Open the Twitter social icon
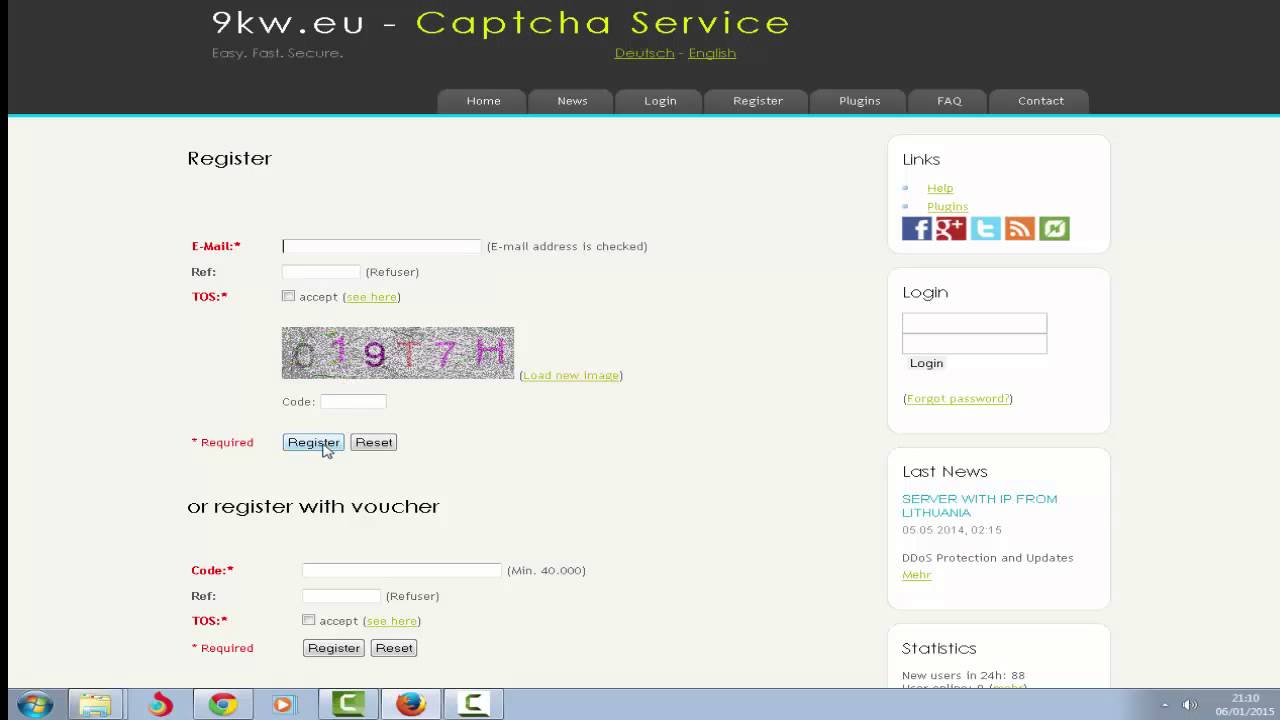Screen dimensions: 1280x720 pyautogui.click(x=985, y=228)
